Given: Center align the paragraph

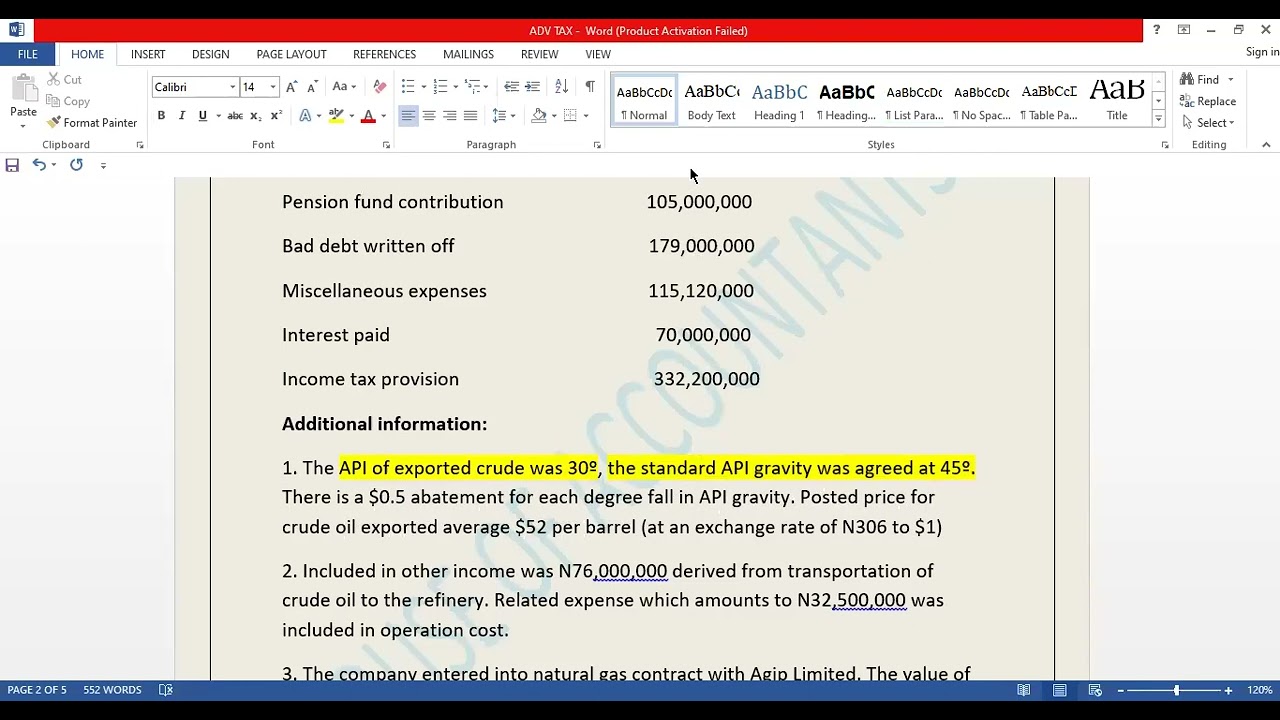Looking at the screenshot, I should click(429, 116).
